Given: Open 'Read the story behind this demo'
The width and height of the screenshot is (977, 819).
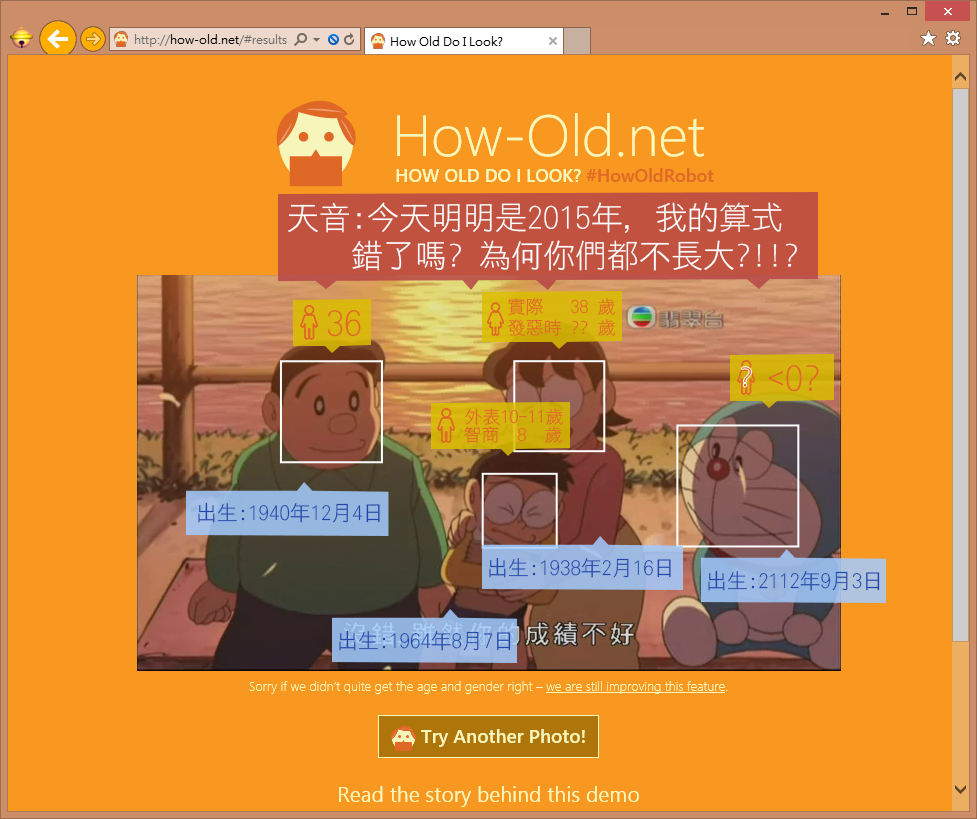Looking at the screenshot, I should click(x=488, y=795).
